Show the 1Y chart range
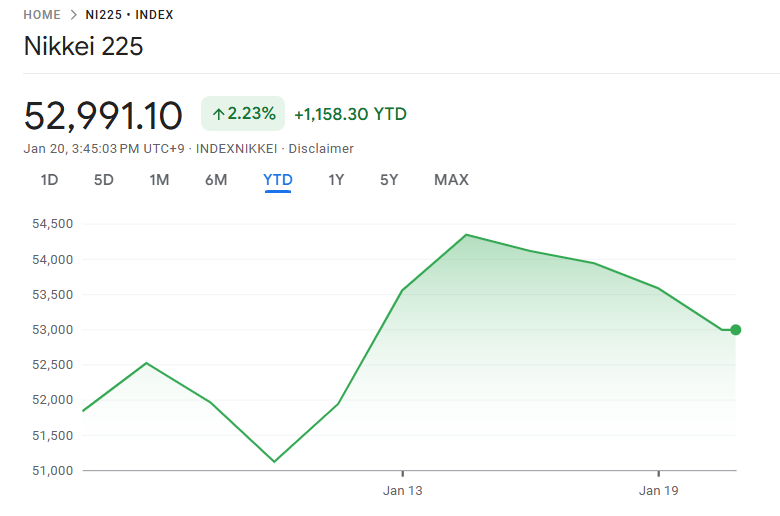This screenshot has width=780, height=516. [336, 180]
